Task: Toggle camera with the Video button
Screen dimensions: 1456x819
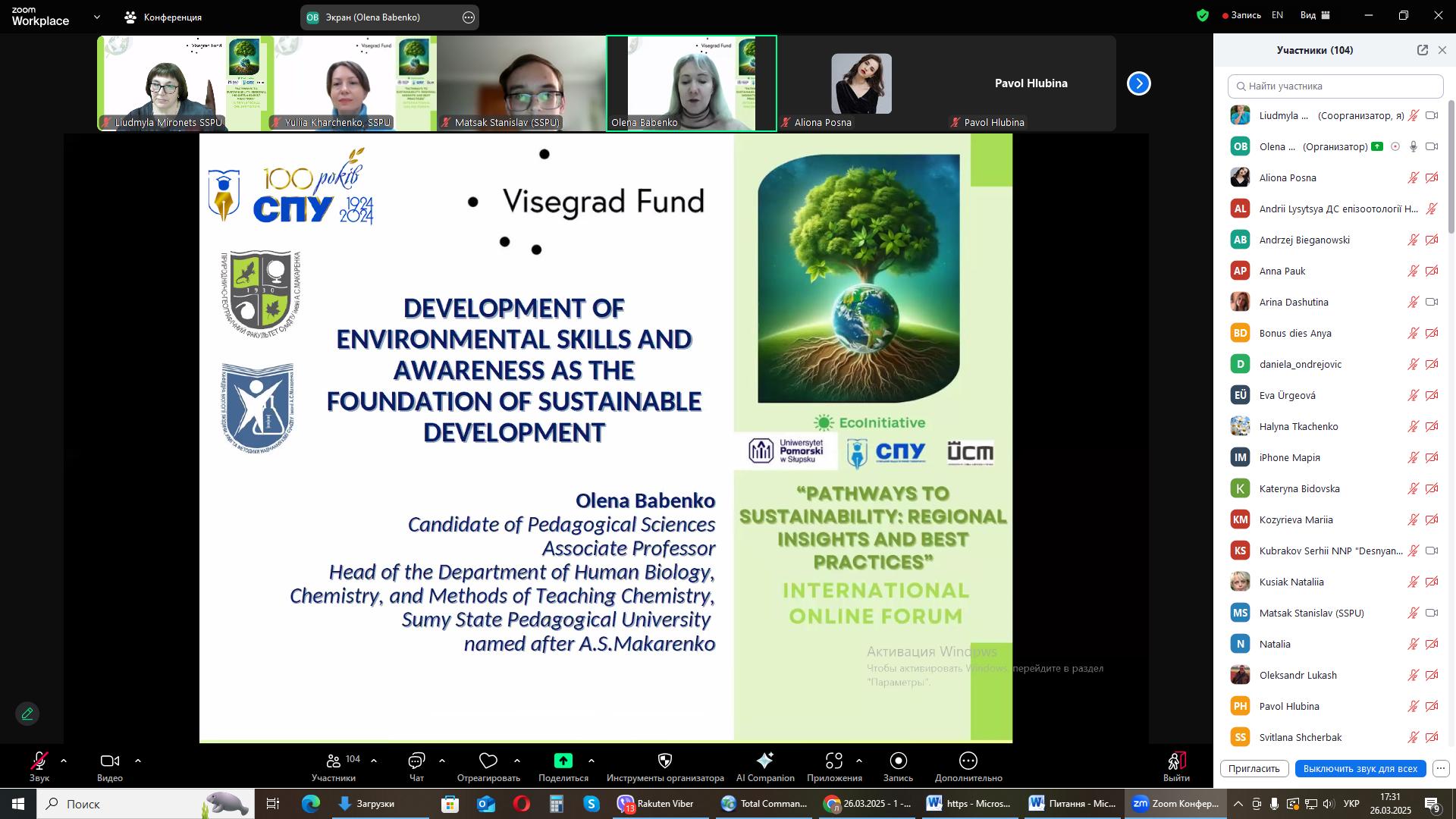Action: click(110, 761)
